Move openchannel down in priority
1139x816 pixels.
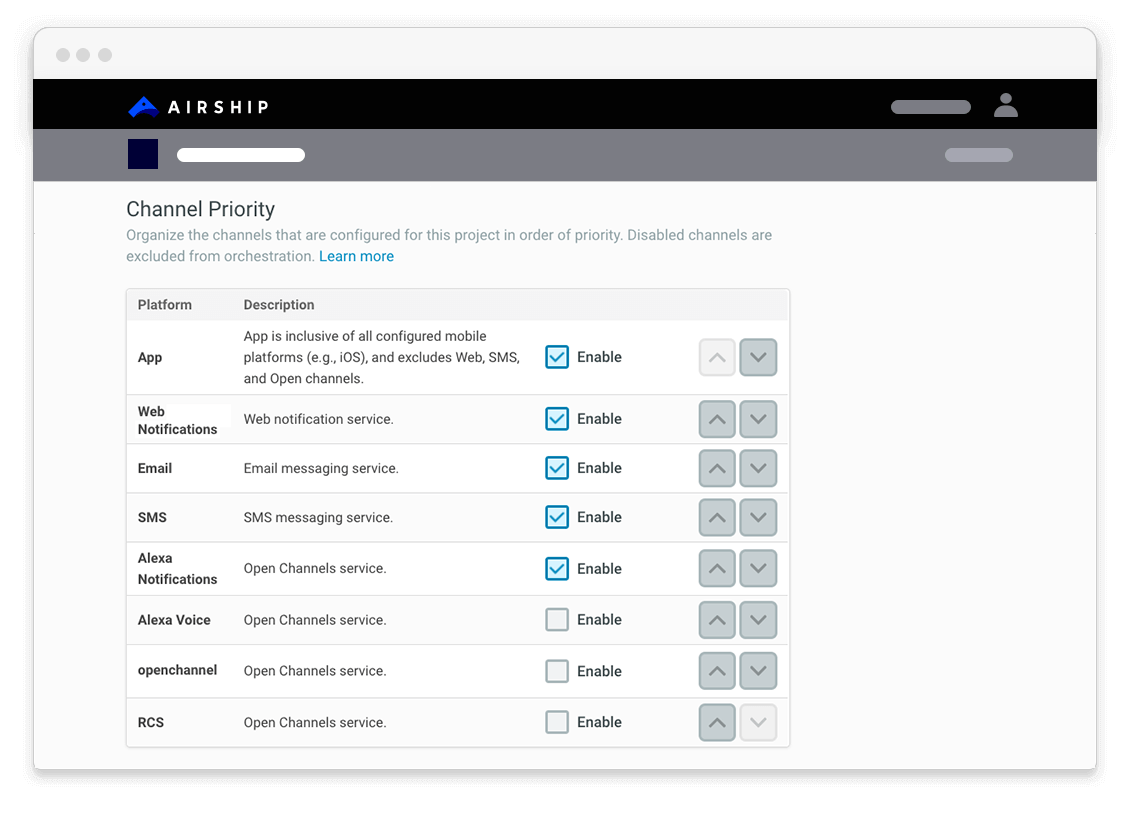[758, 672]
